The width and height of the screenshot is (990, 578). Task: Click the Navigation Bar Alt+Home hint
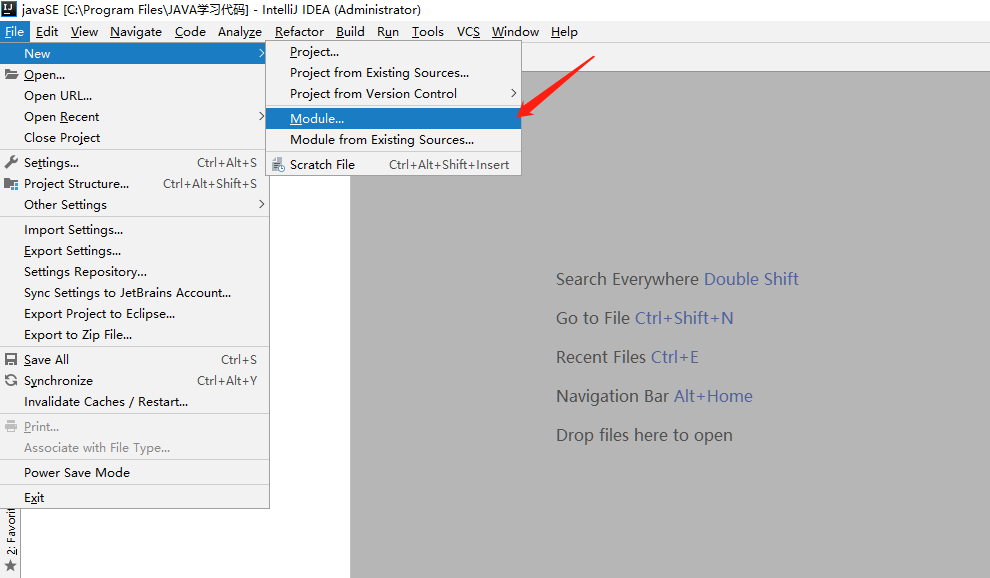(x=654, y=396)
